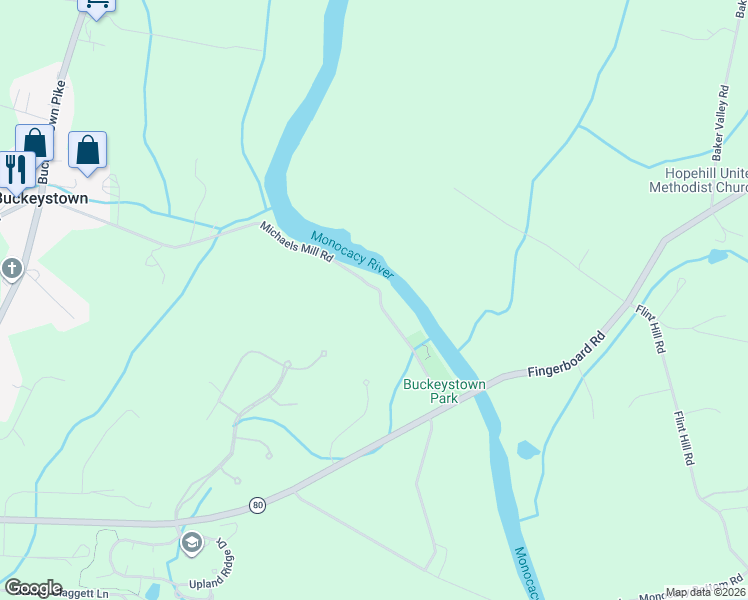
Task: Click the Google logo
Action: tap(33, 588)
